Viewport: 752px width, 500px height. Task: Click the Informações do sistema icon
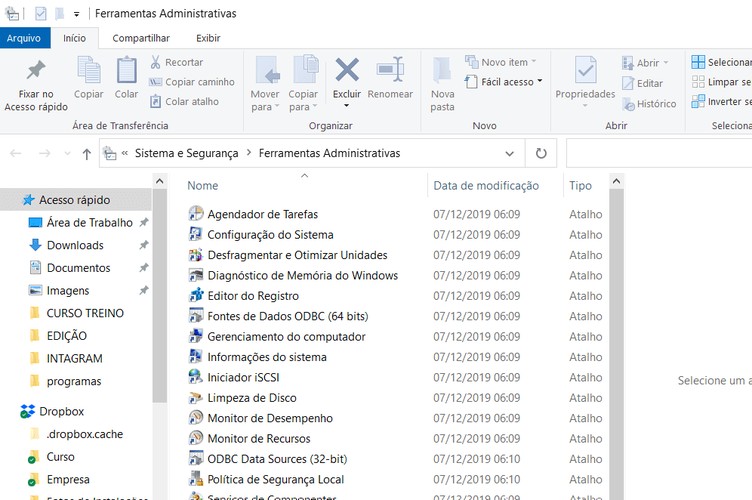196,356
